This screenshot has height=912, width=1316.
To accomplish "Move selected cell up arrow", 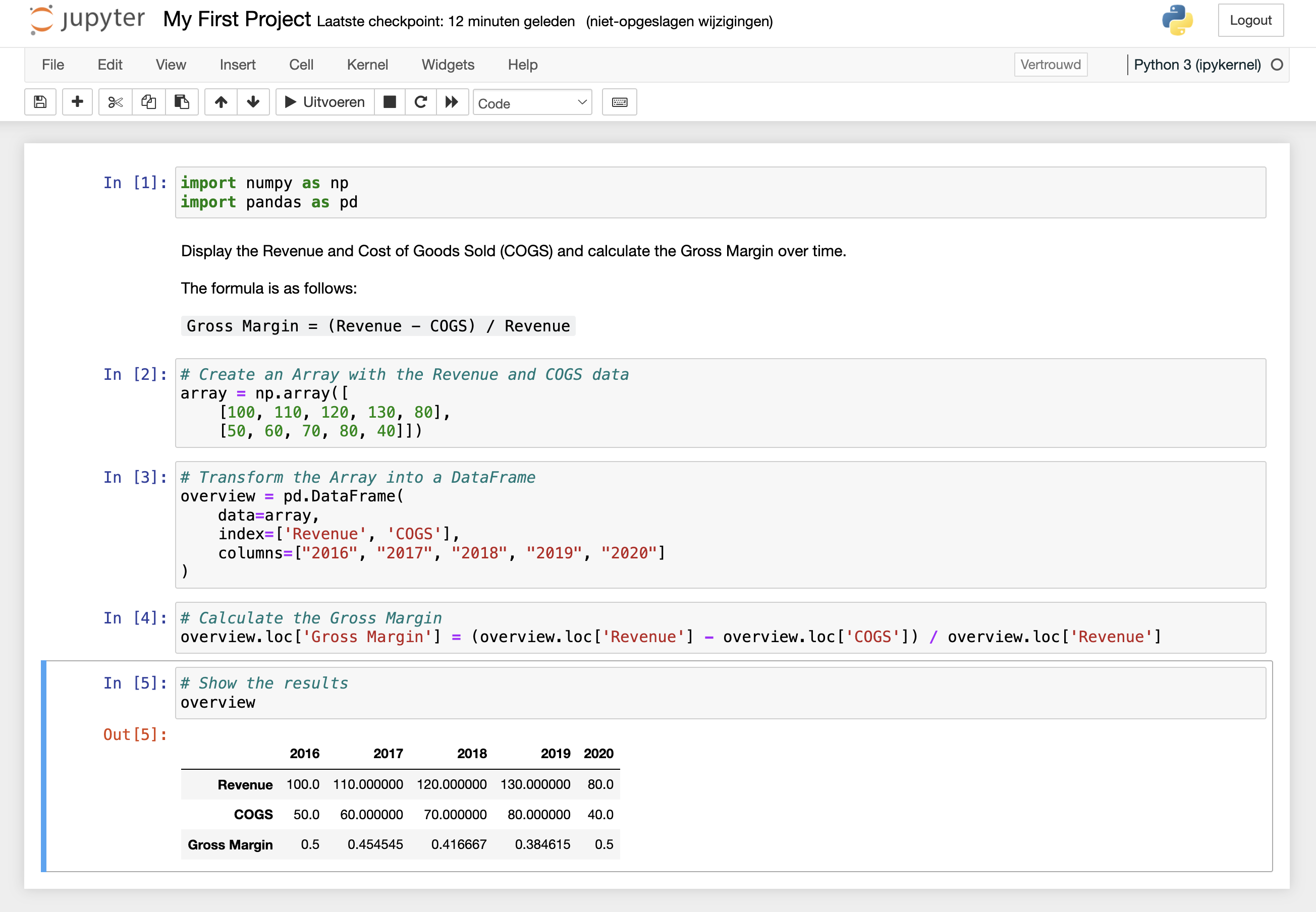I will (x=221, y=102).
